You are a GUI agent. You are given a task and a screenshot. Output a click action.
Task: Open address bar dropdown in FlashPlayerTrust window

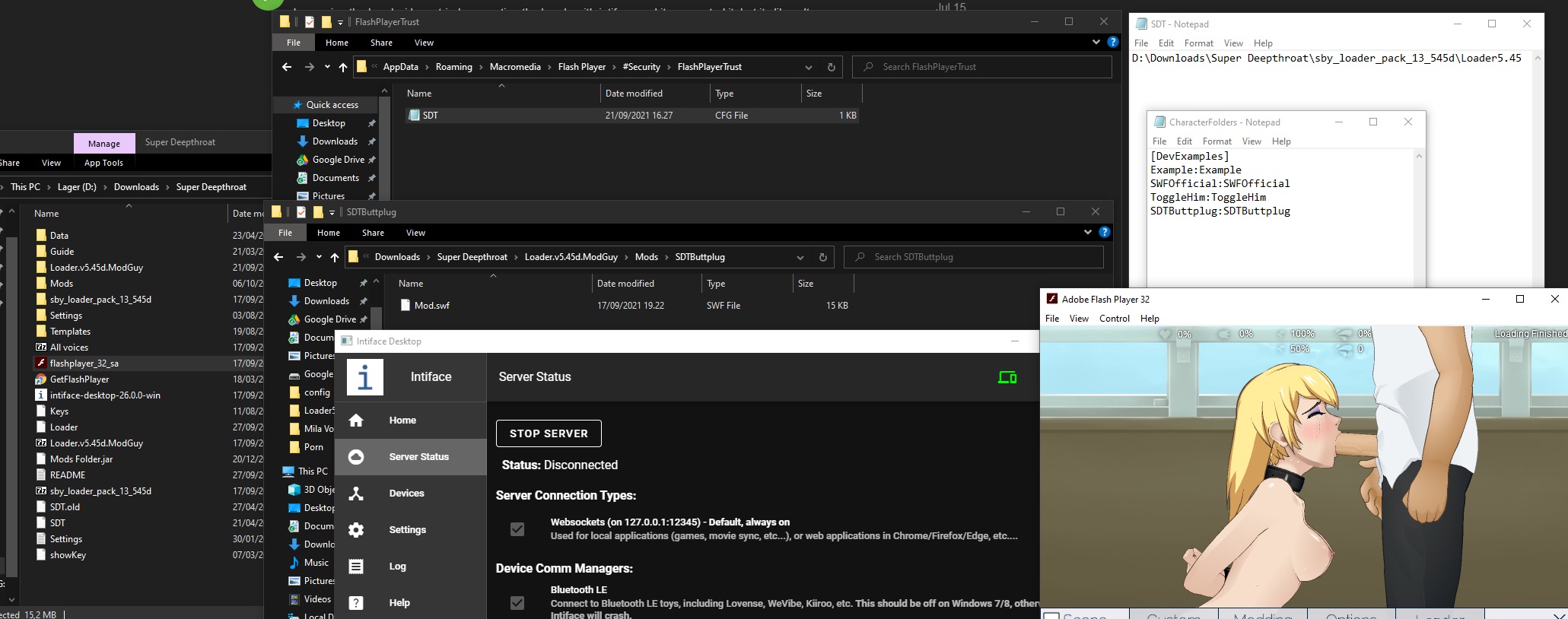click(x=808, y=67)
